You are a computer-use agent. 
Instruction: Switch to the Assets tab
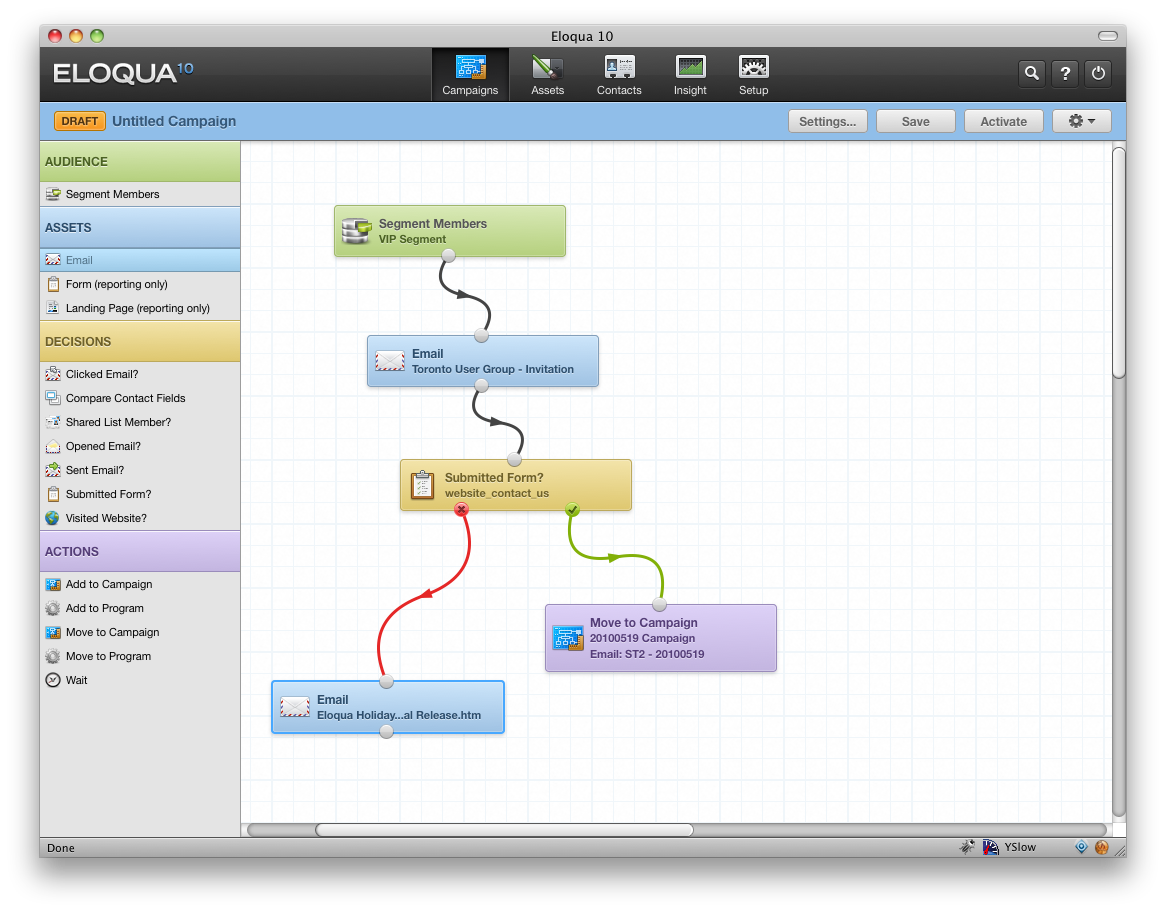[x=547, y=73]
